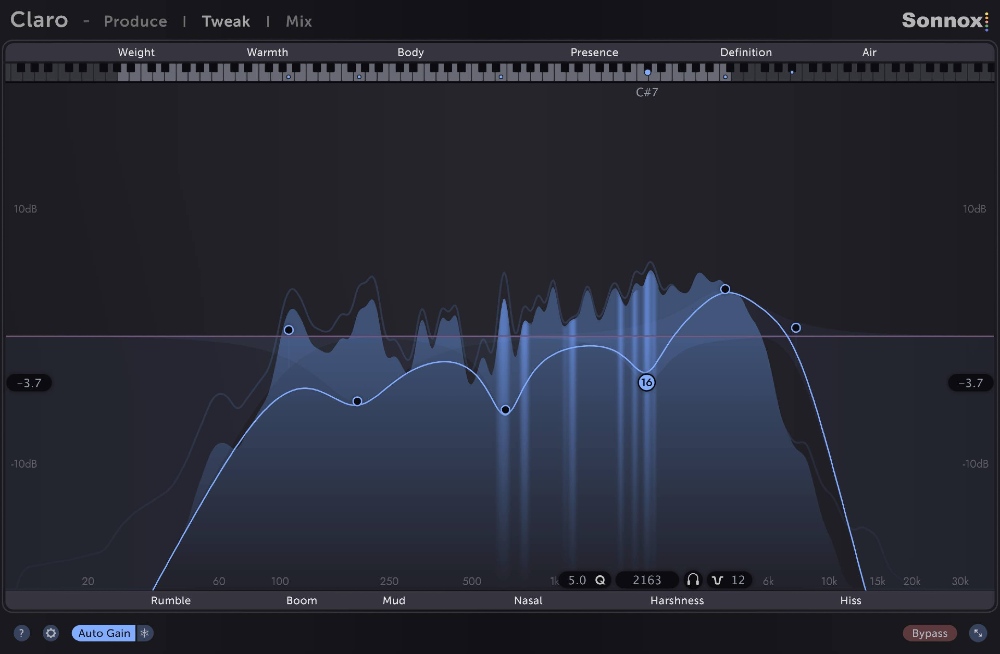The width and height of the screenshot is (1000, 654).
Task: Disable the Auto Gain toggle
Action: 102,633
